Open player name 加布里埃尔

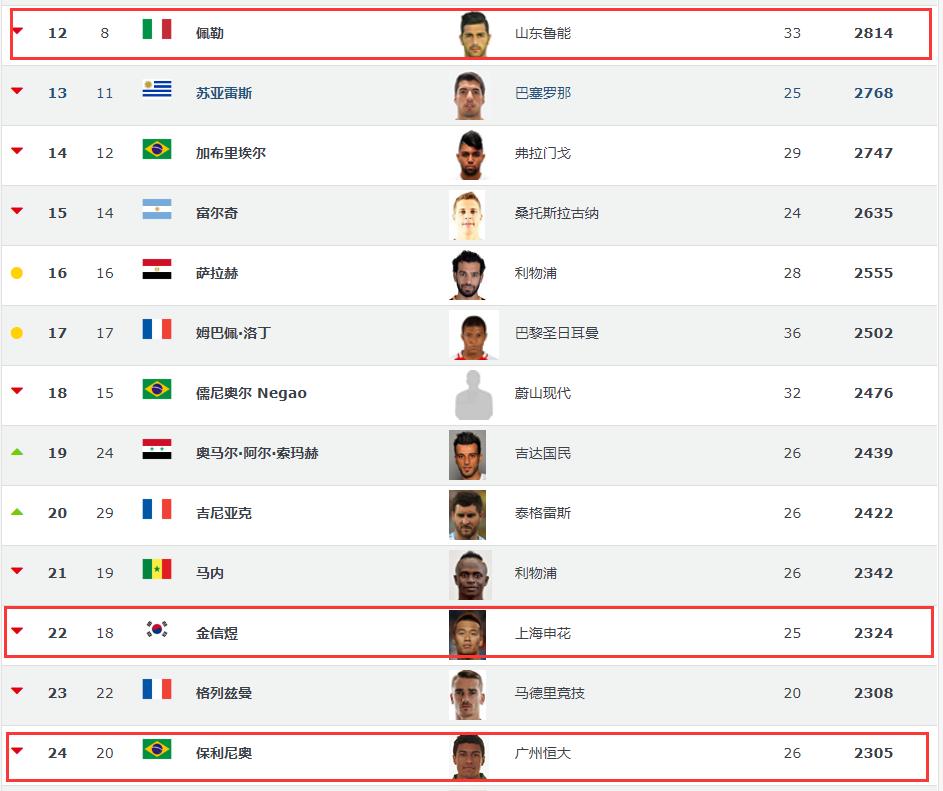click(231, 153)
